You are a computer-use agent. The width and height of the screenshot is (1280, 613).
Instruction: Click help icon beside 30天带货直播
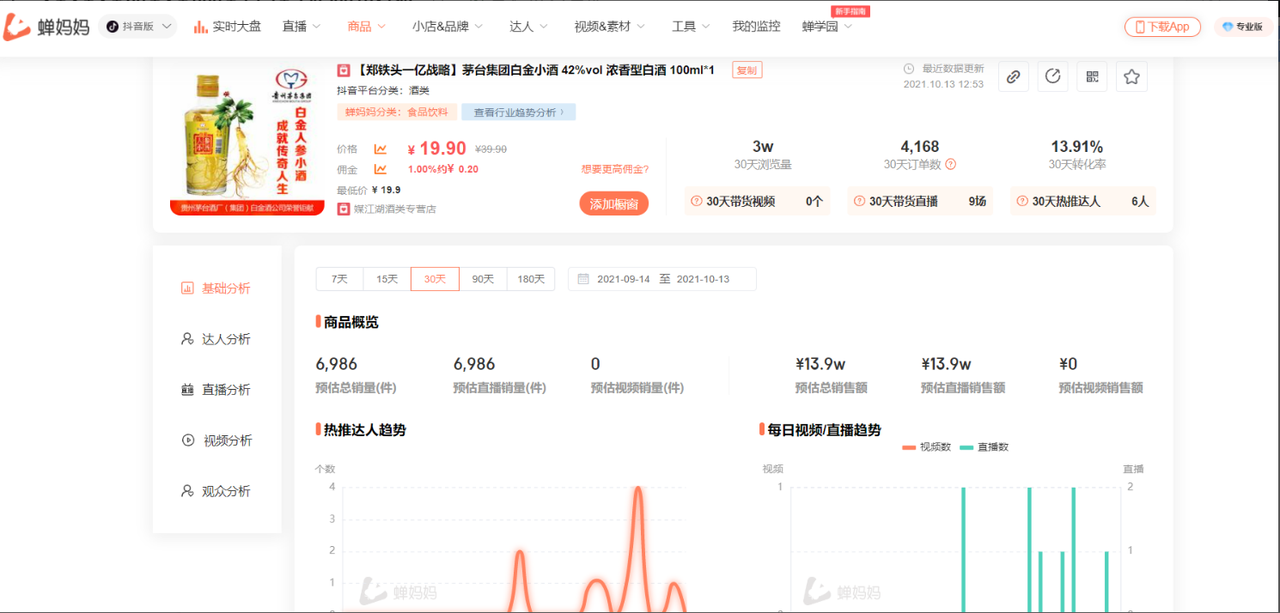(859, 201)
